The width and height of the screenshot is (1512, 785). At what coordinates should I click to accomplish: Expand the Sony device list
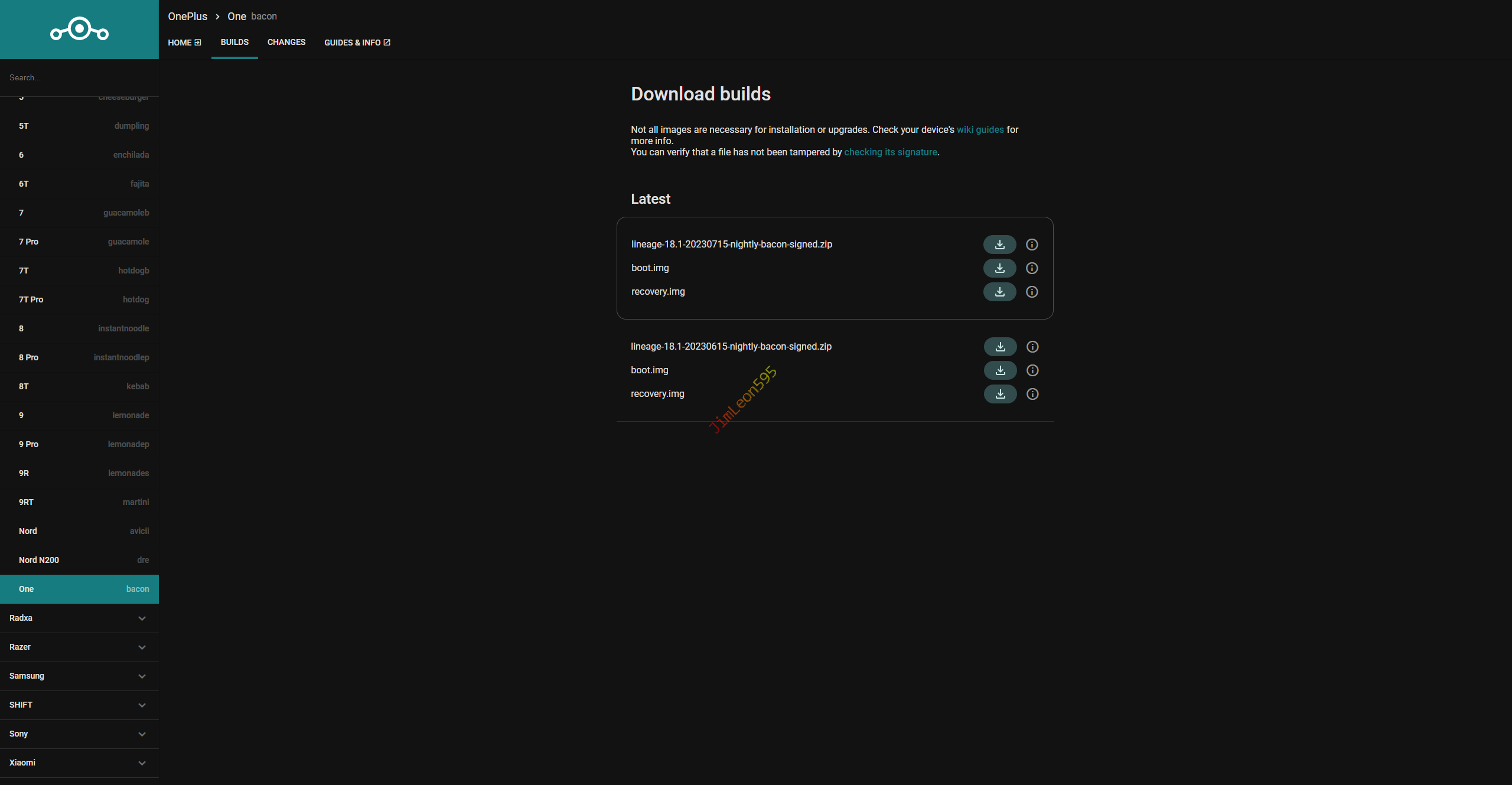click(x=79, y=734)
